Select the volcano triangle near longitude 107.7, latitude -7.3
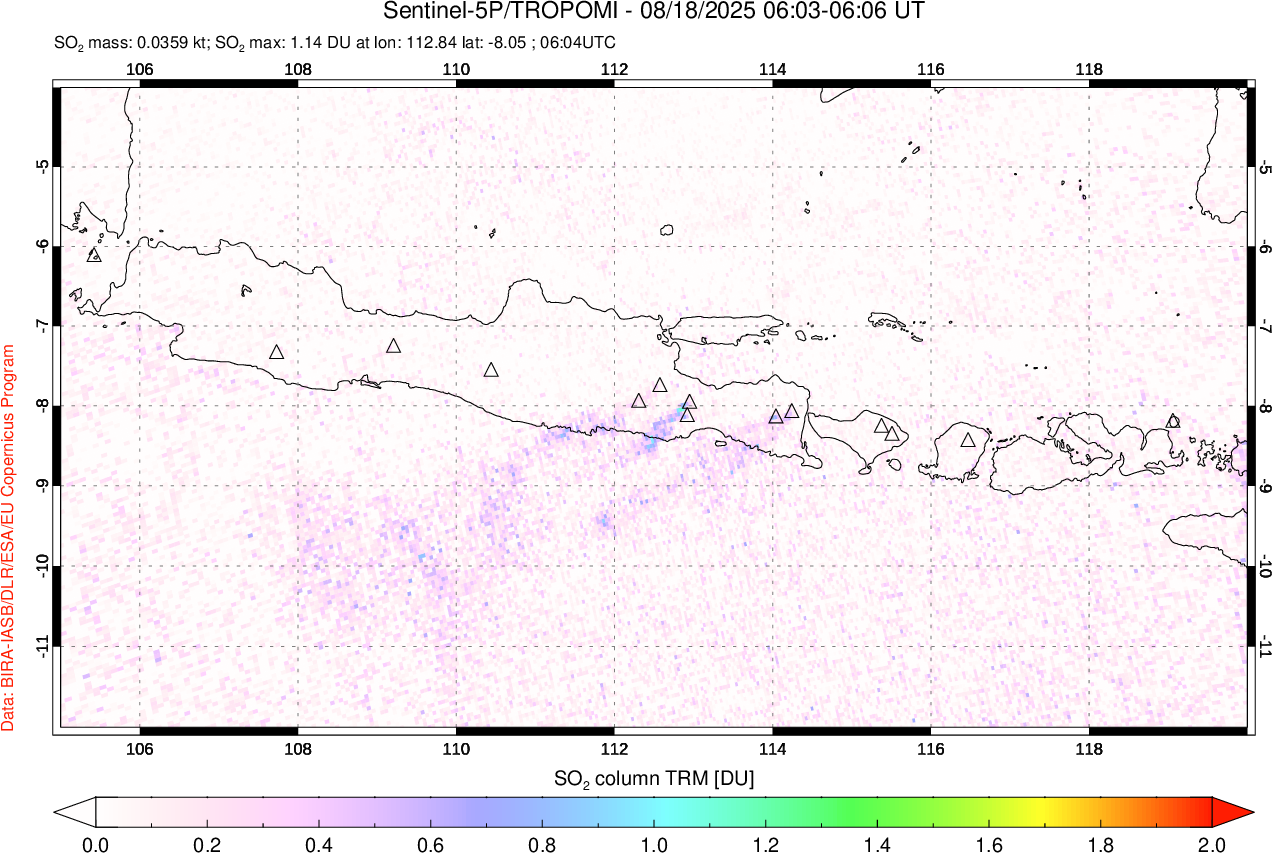 277,352
